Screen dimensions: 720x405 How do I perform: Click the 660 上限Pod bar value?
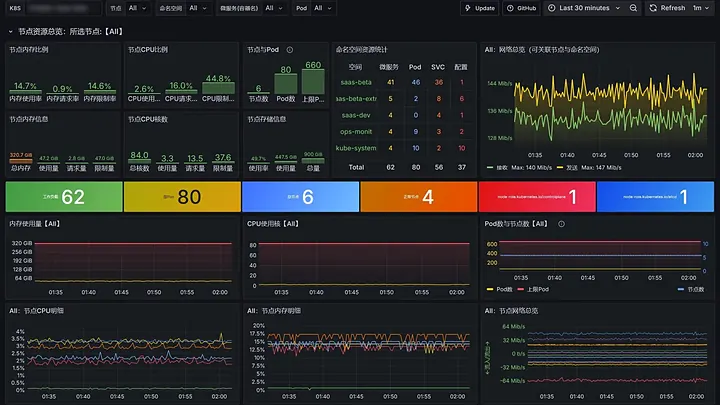(313, 65)
